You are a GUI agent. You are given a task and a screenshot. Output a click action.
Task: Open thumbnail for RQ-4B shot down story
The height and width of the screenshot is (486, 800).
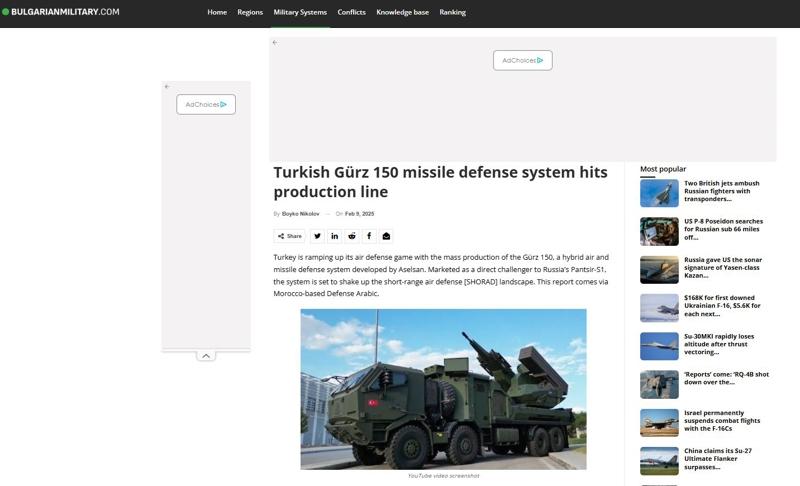(x=659, y=385)
